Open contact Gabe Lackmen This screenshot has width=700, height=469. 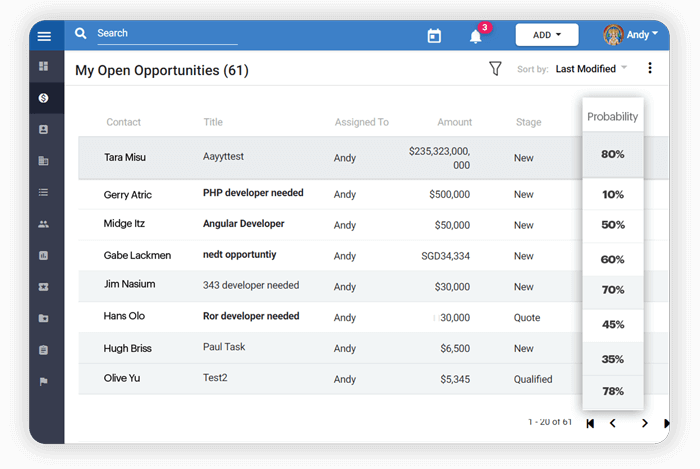(x=137, y=255)
